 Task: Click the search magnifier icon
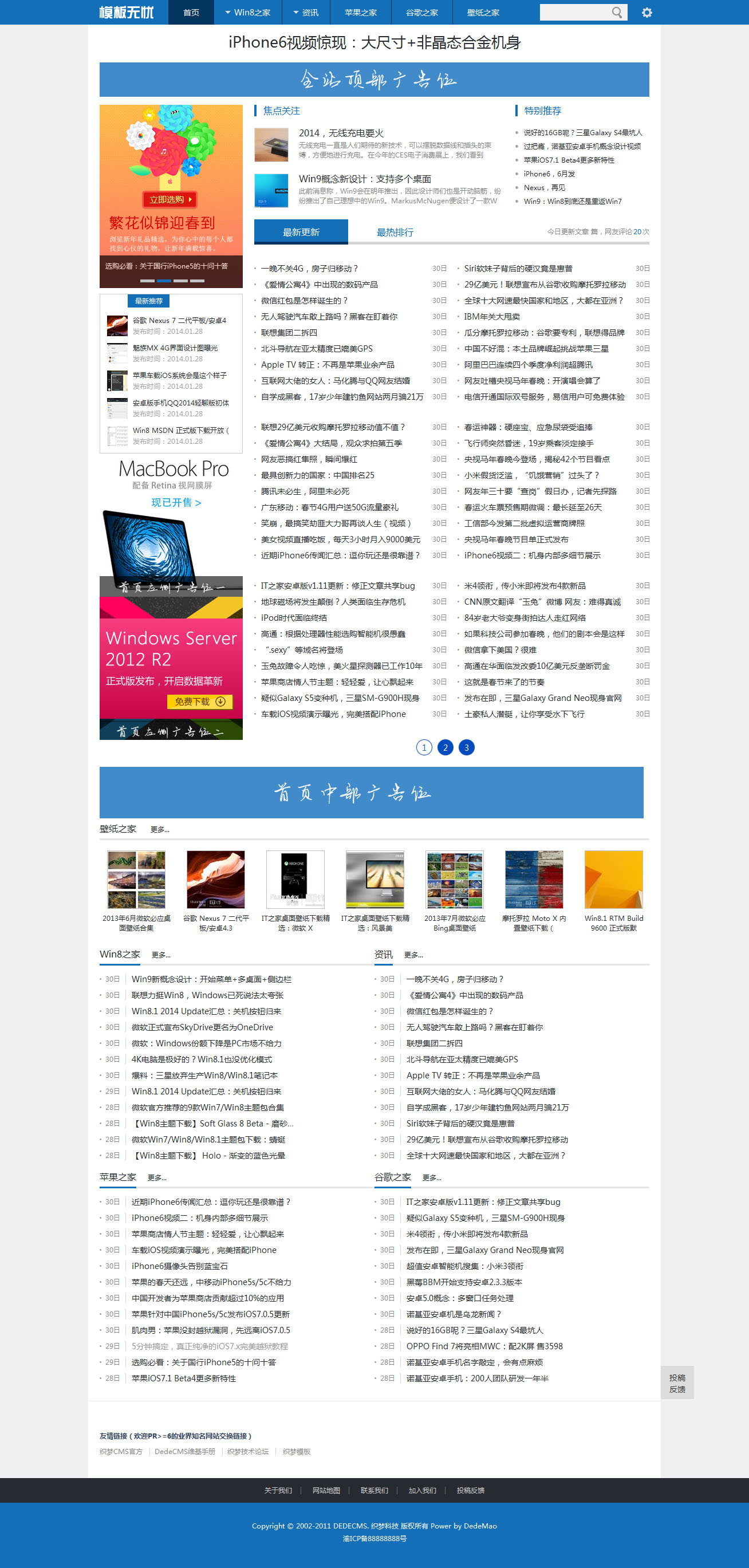coord(616,13)
